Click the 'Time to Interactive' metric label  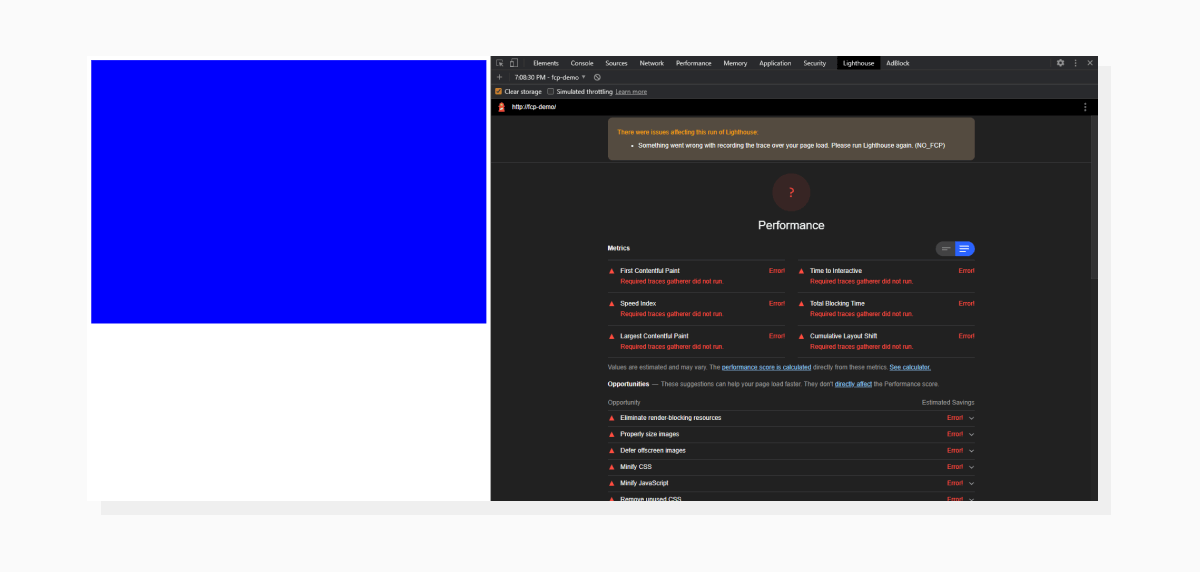click(x=836, y=271)
